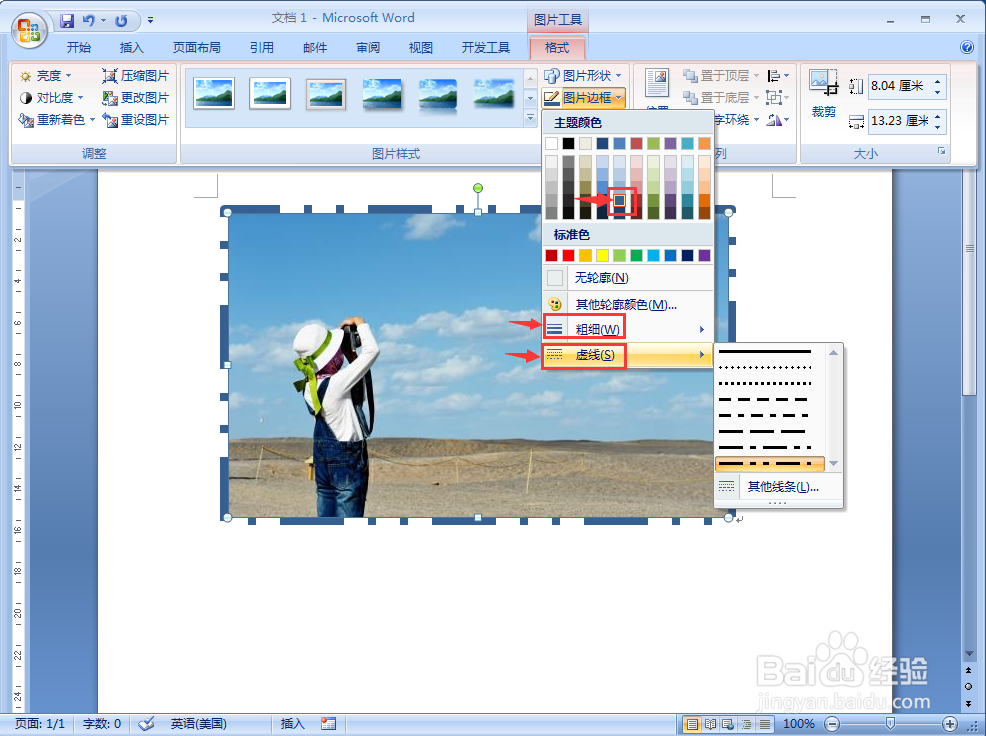Open the group objects dropdown
986x736 pixels.
point(778,98)
